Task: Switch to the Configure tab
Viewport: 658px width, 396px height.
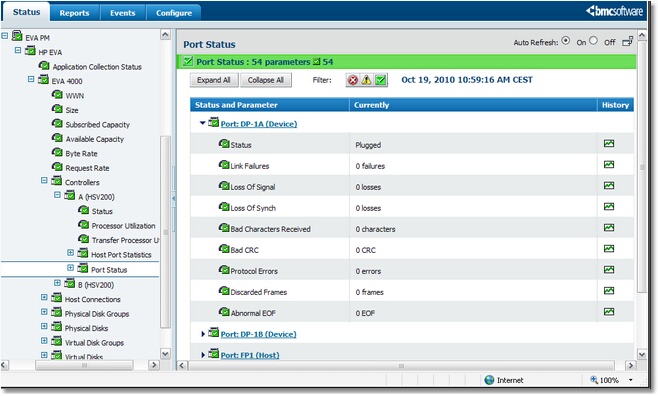Action: coord(174,13)
